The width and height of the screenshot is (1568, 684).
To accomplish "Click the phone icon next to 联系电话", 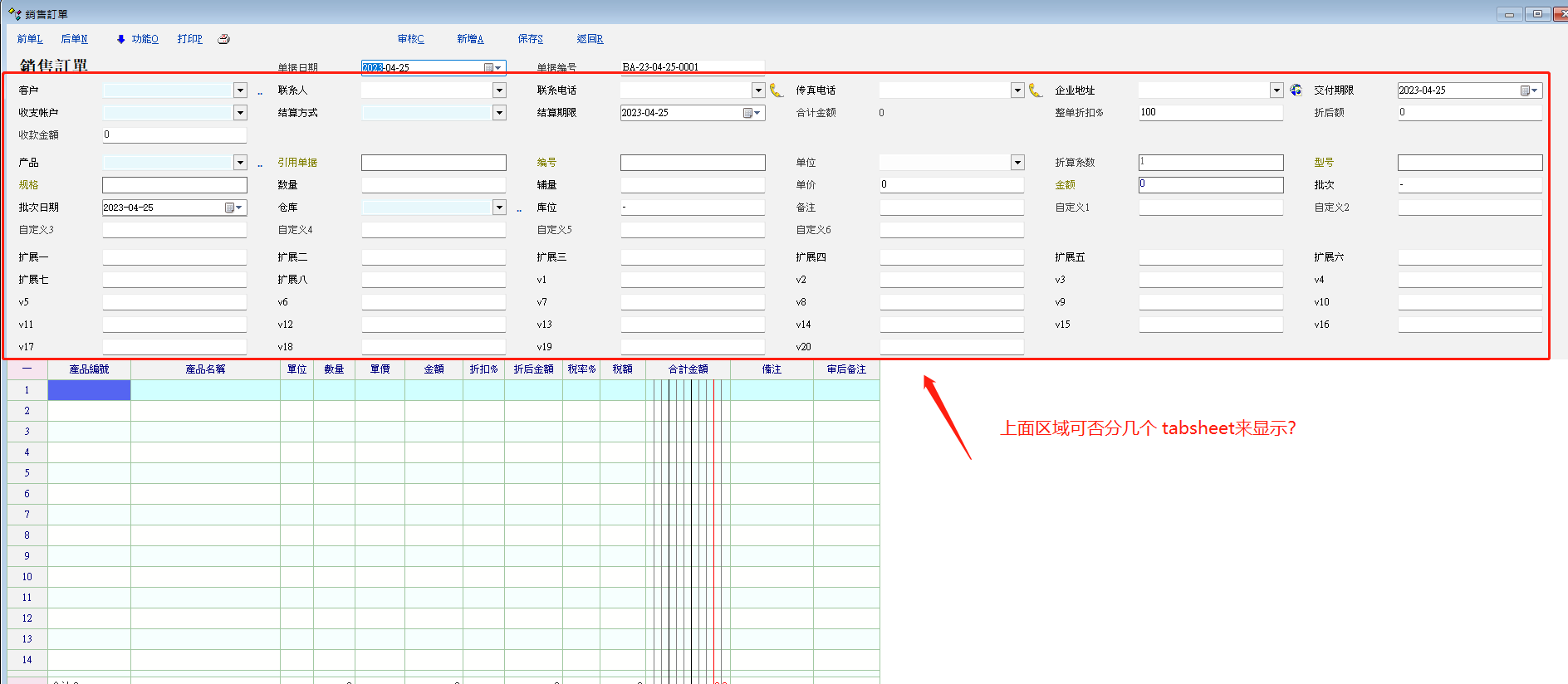I will [x=777, y=90].
